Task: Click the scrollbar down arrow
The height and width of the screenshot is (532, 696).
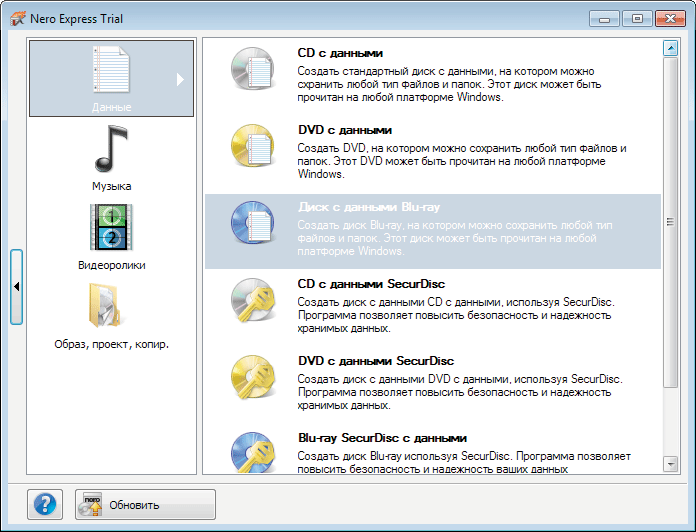Action: (670, 464)
